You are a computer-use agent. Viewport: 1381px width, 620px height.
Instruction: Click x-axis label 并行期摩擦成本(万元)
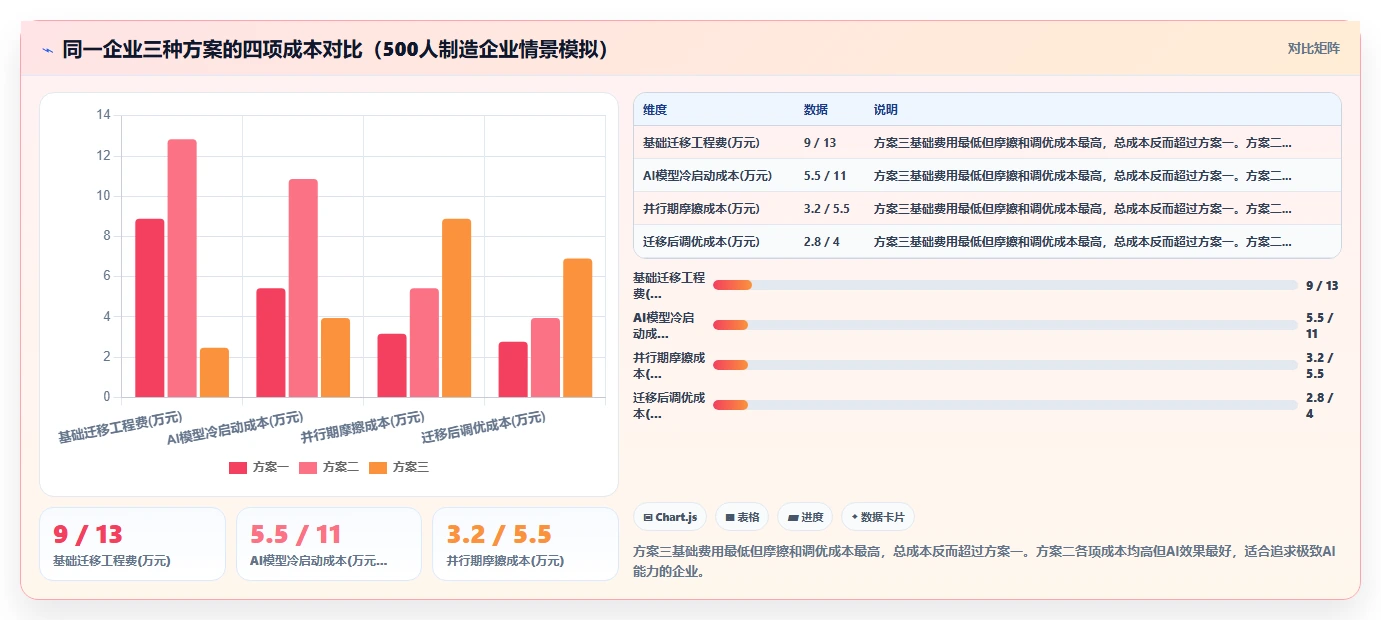tap(363, 428)
